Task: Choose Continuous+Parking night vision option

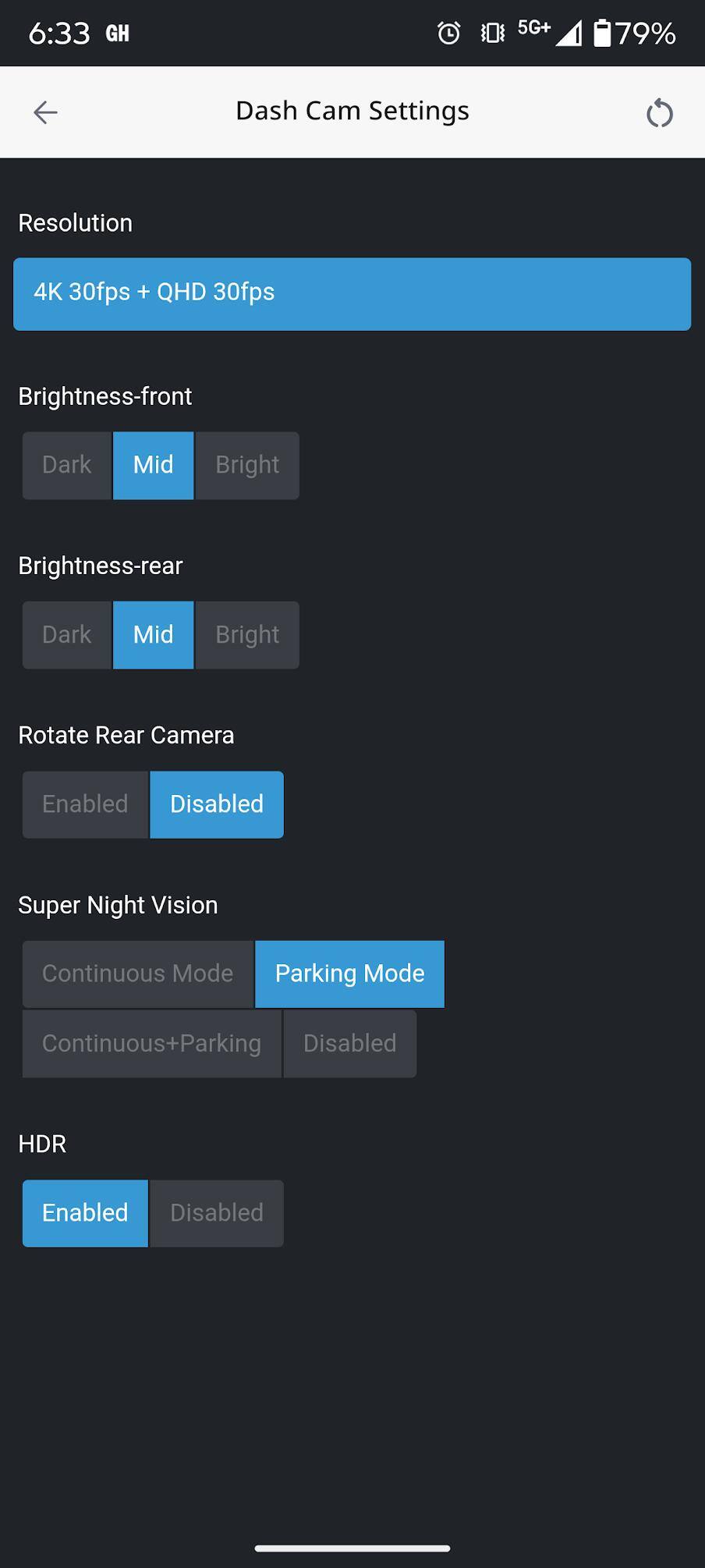Action: [x=152, y=1044]
